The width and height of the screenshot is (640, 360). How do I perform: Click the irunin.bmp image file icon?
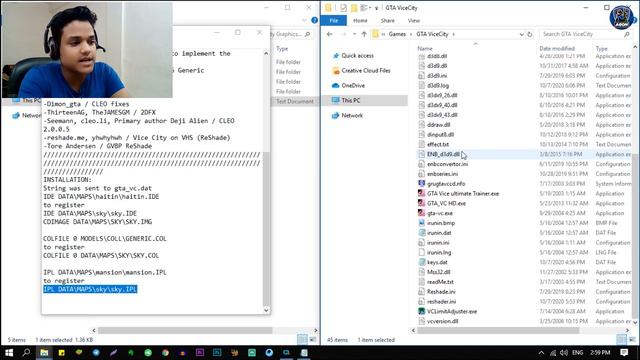pyautogui.click(x=422, y=223)
